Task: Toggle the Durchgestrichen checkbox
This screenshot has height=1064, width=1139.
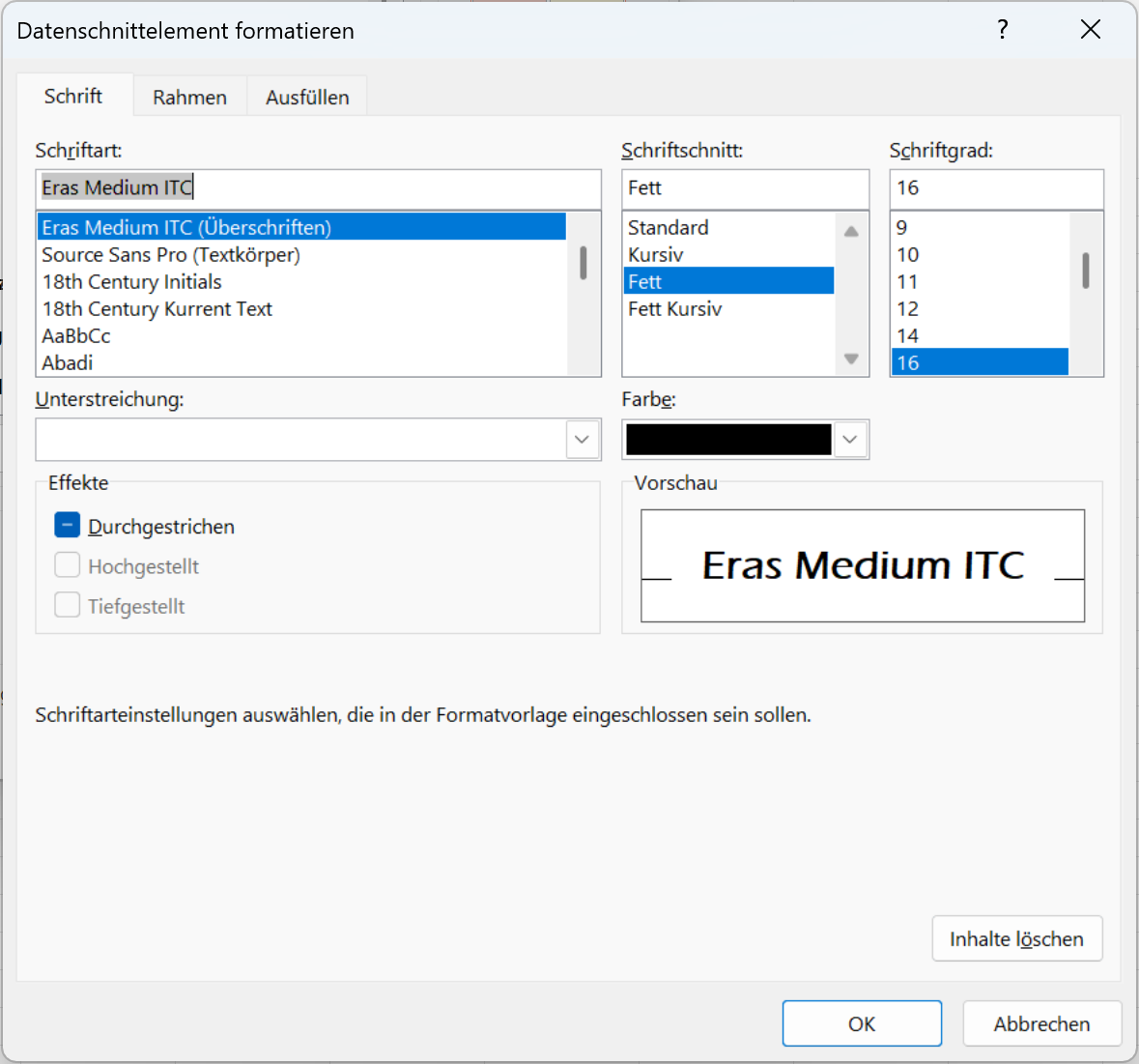Action: (x=68, y=526)
